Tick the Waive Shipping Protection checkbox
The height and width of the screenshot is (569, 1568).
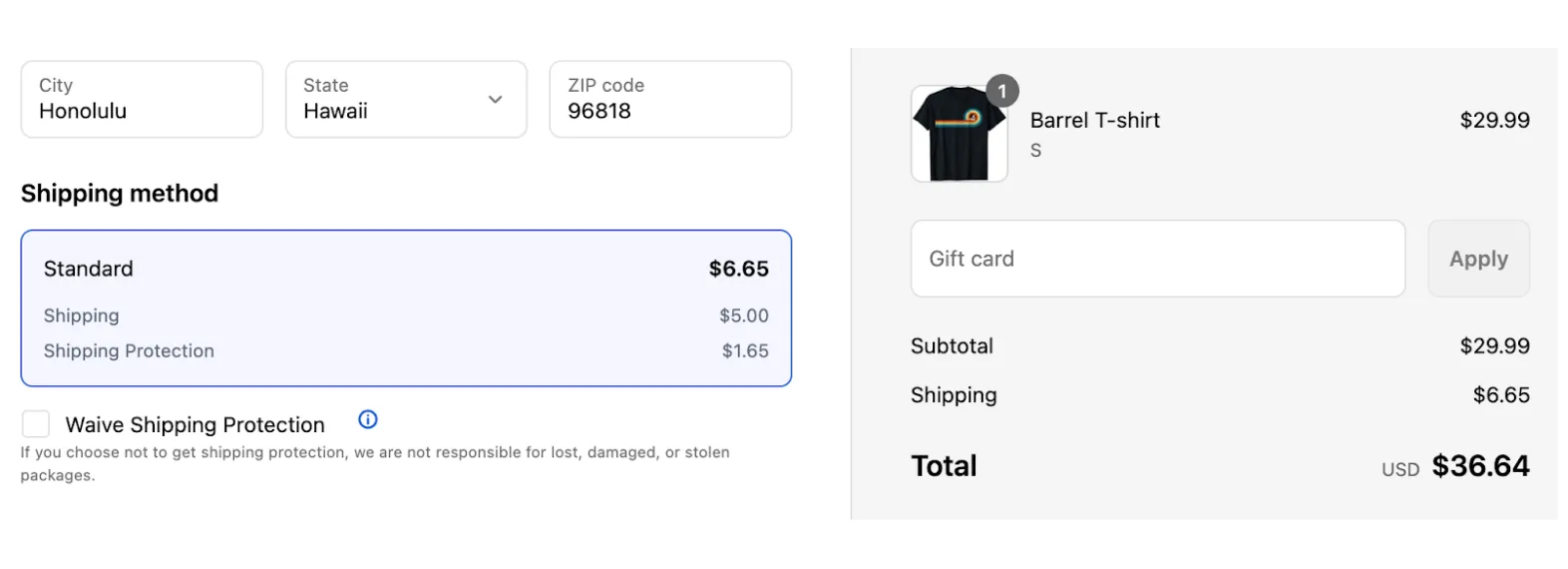coord(36,424)
